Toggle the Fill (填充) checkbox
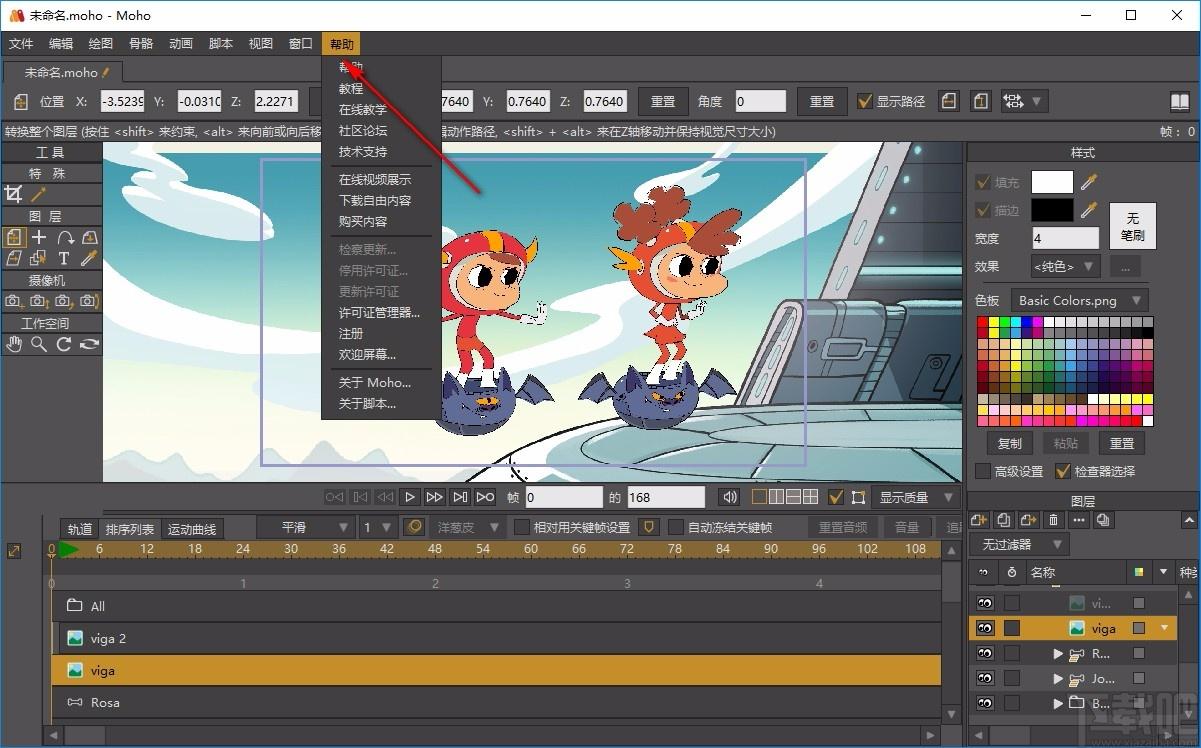The image size is (1201, 748). pos(983,182)
